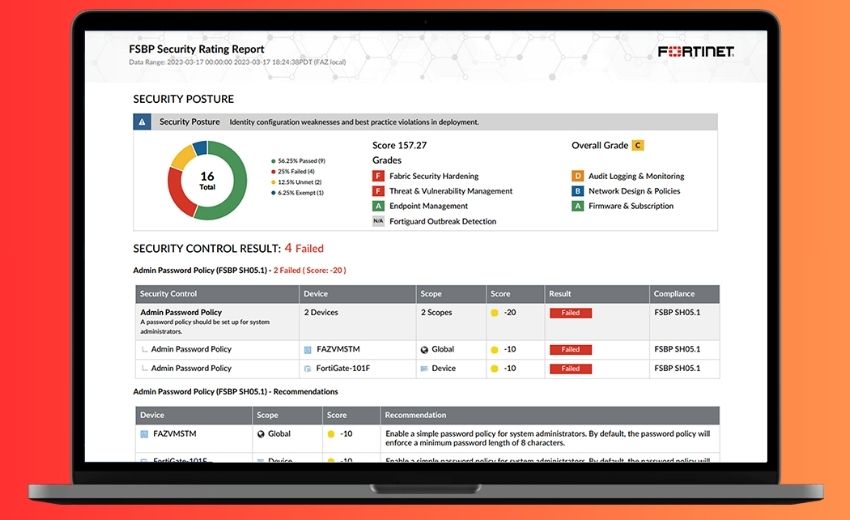The height and width of the screenshot is (520, 850).
Task: Click the yellow score dot next to -20
Action: [x=494, y=313]
